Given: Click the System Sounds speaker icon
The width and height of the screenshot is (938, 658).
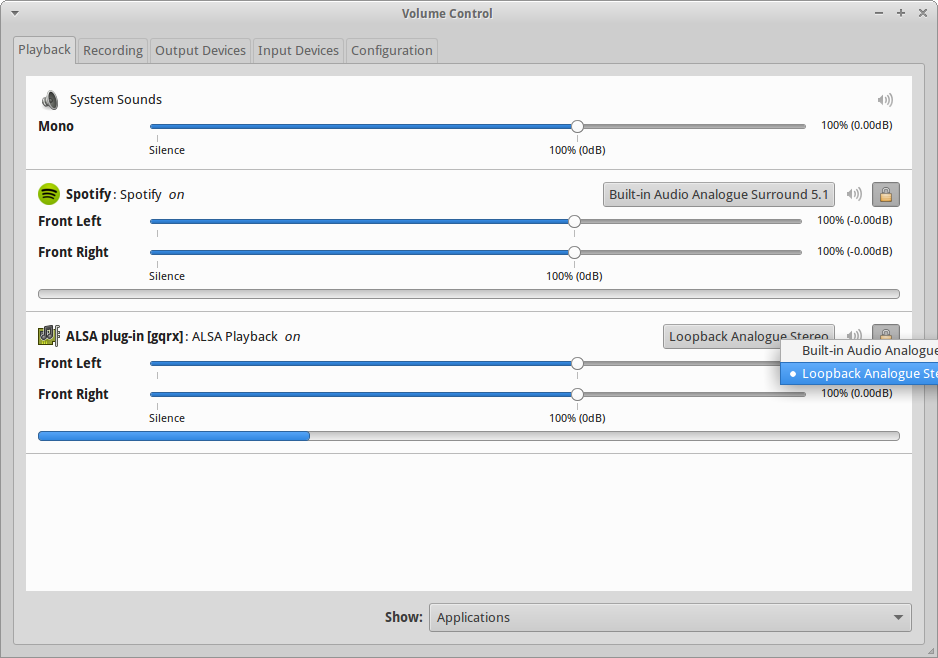Looking at the screenshot, I should (x=50, y=100).
